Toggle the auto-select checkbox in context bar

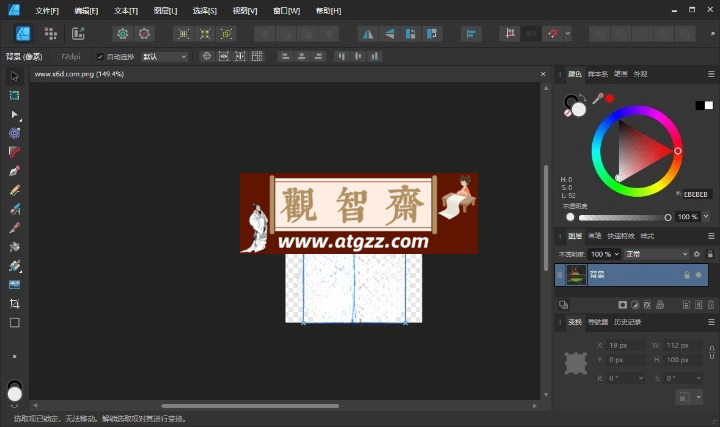pos(100,56)
